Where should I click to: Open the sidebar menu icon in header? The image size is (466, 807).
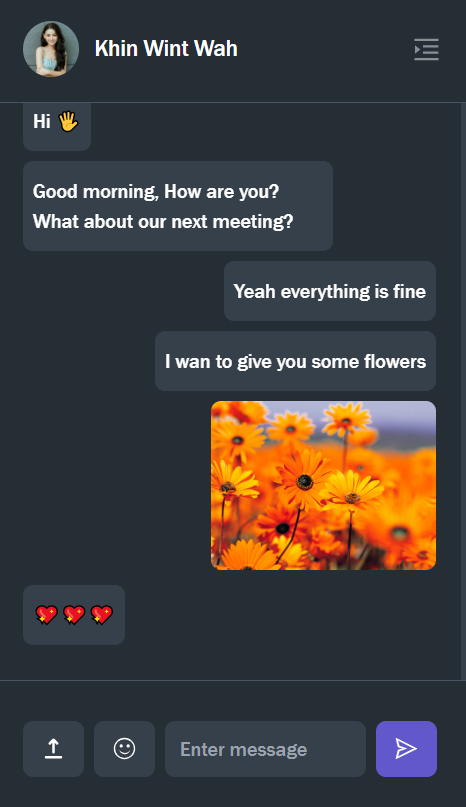(426, 49)
